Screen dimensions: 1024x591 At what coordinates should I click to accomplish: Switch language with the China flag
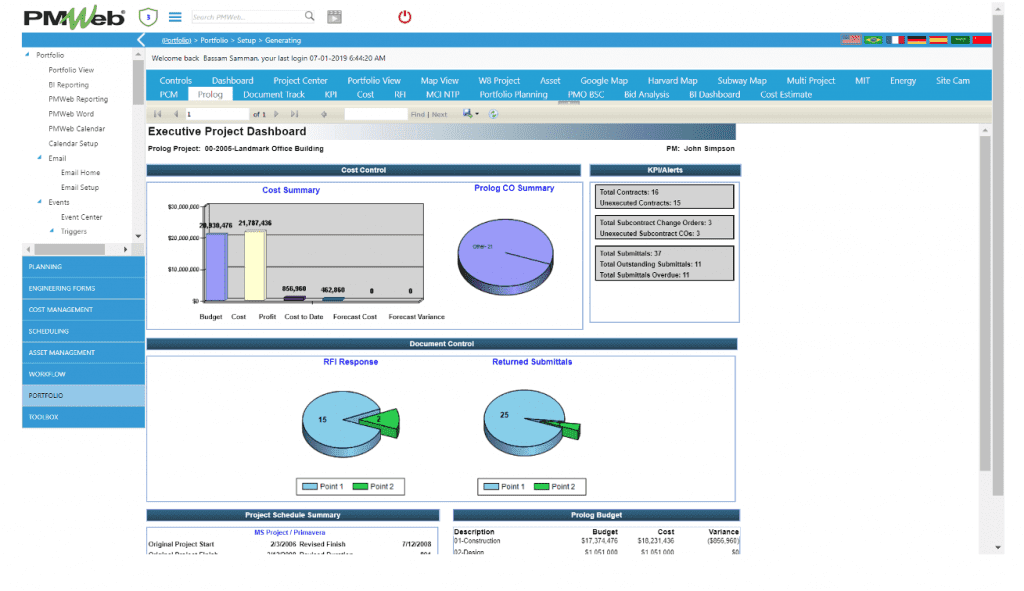coord(982,40)
